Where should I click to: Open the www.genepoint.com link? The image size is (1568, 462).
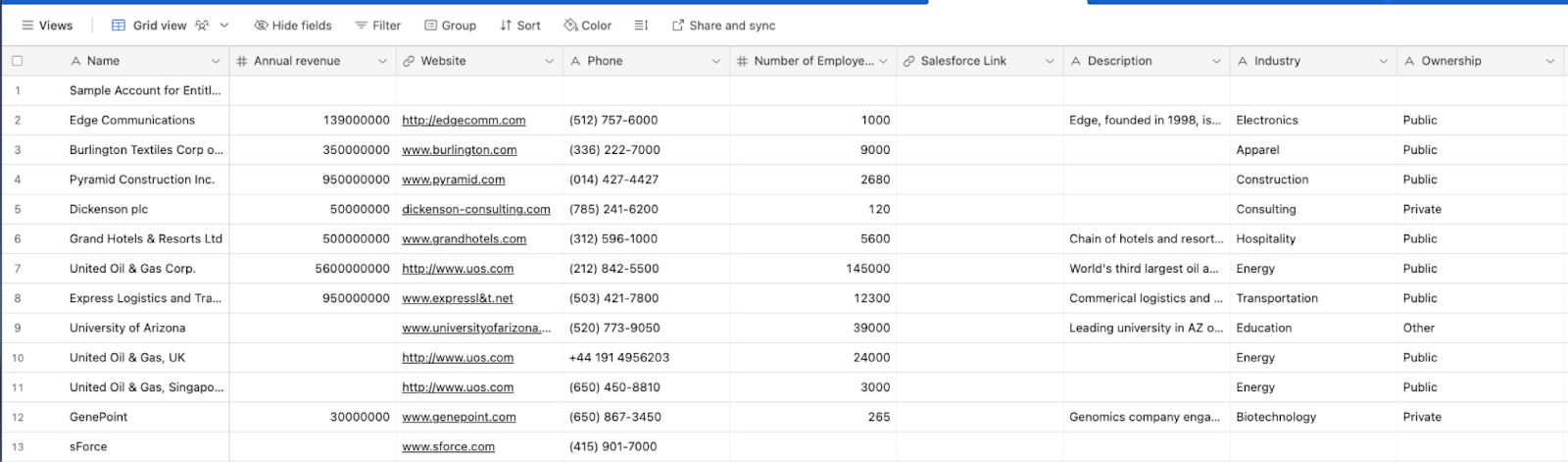pos(459,417)
